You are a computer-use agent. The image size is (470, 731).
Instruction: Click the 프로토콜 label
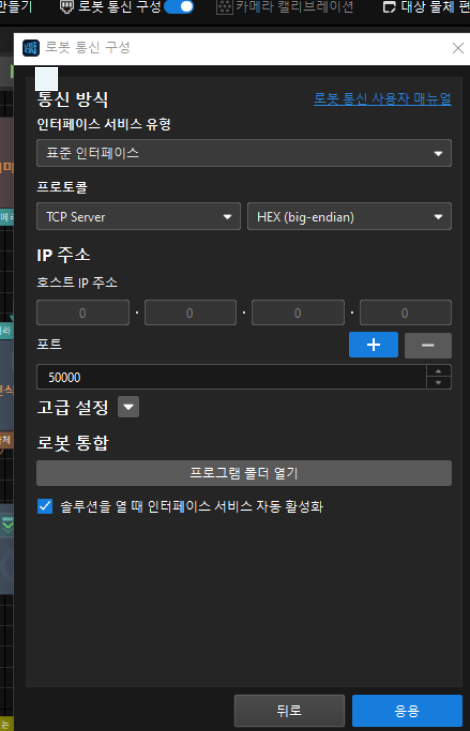click(x=62, y=187)
